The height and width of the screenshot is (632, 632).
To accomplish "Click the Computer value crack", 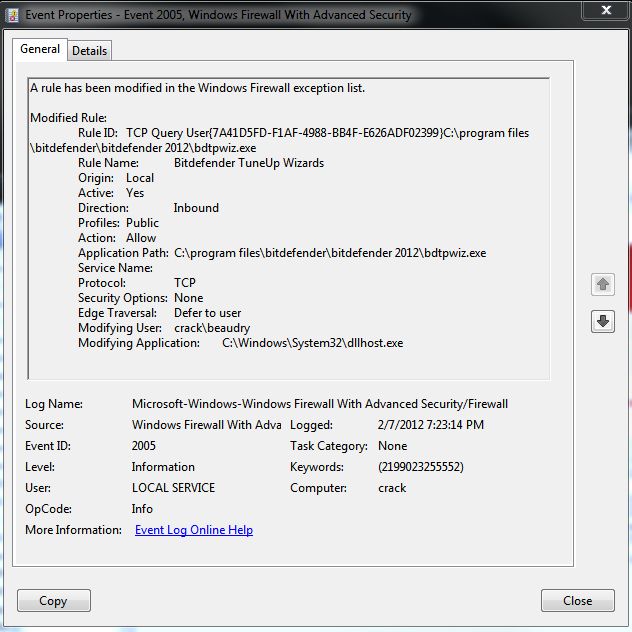I will tap(392, 488).
